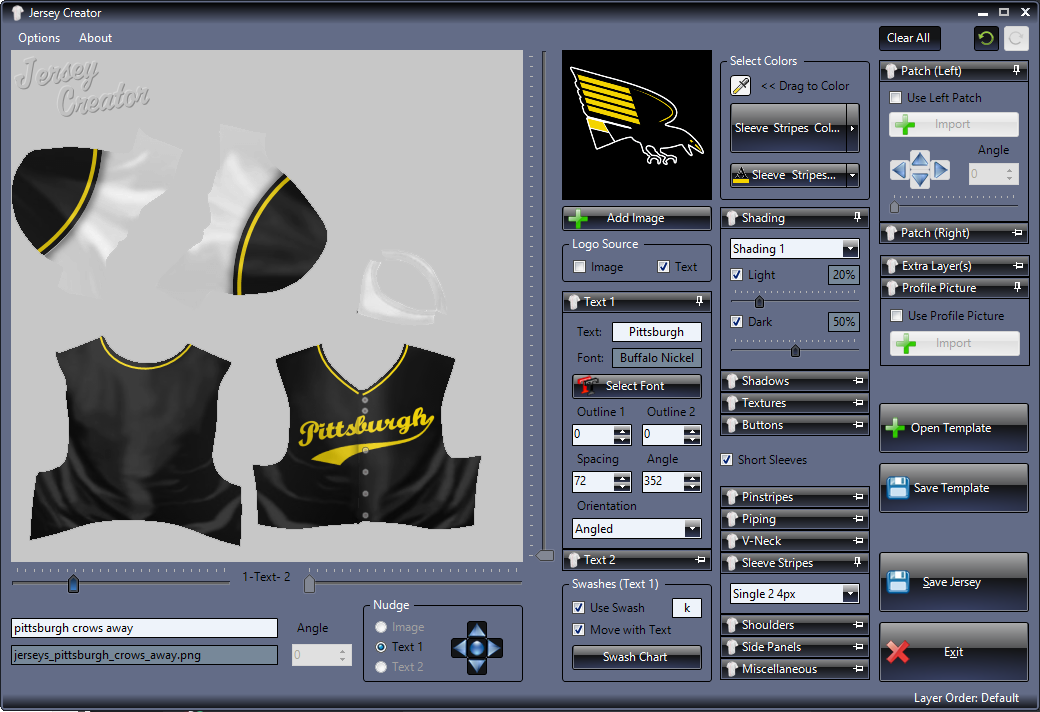Pin the Profile Picture panel

pyautogui.click(x=1017, y=287)
